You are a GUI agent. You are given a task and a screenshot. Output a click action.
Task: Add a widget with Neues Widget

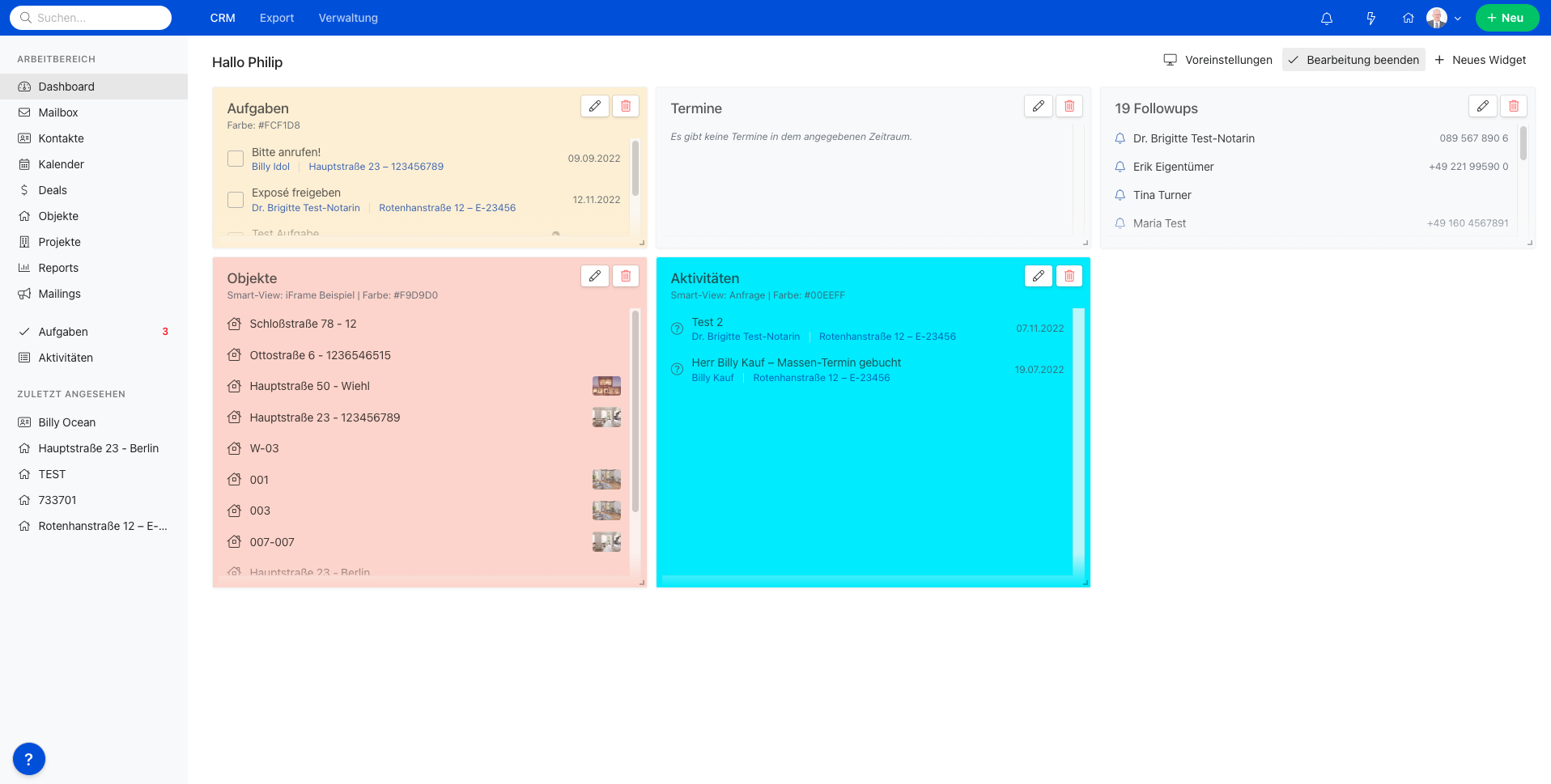(1481, 60)
